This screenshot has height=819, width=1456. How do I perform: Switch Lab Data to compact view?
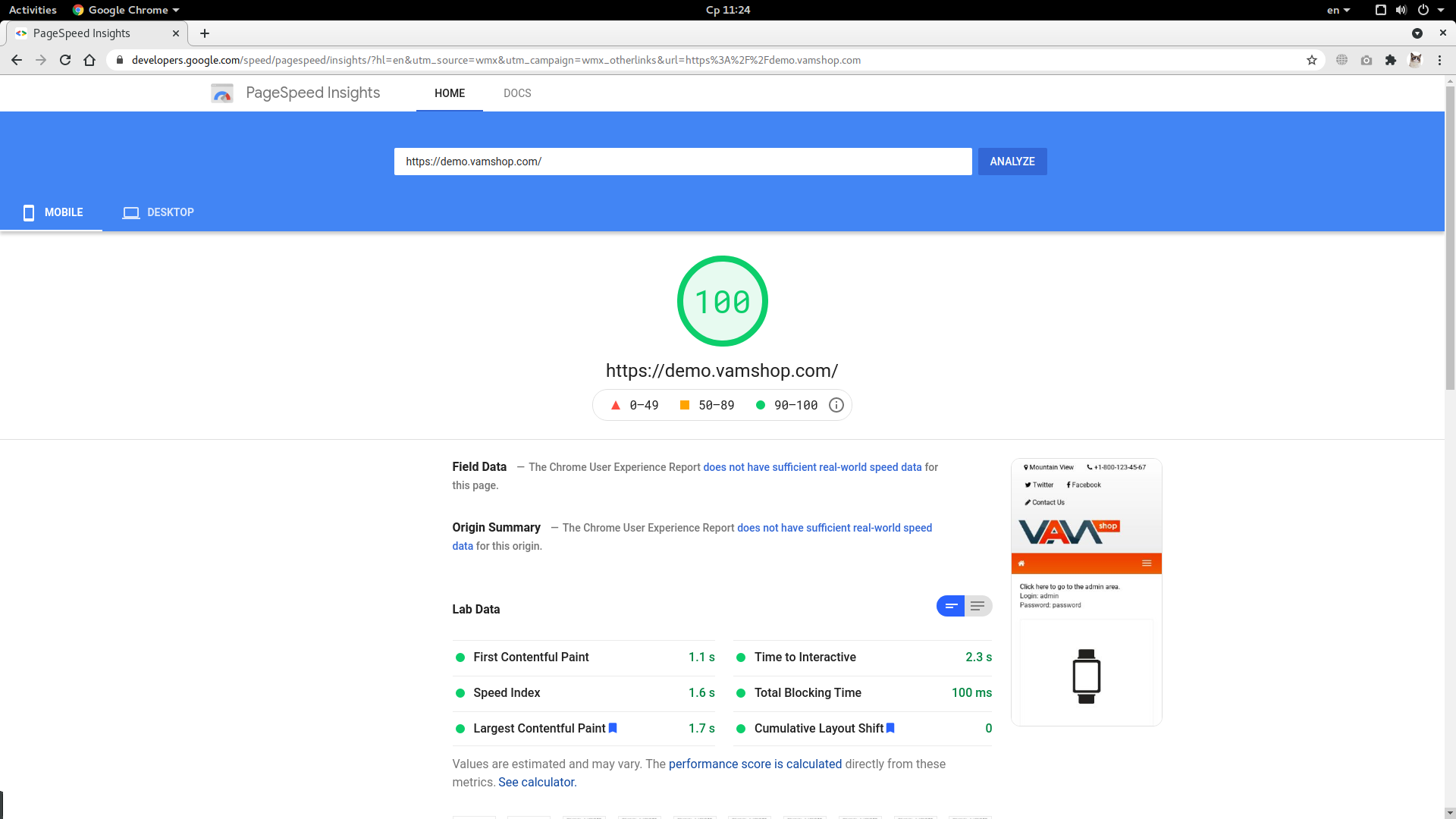[x=950, y=606]
